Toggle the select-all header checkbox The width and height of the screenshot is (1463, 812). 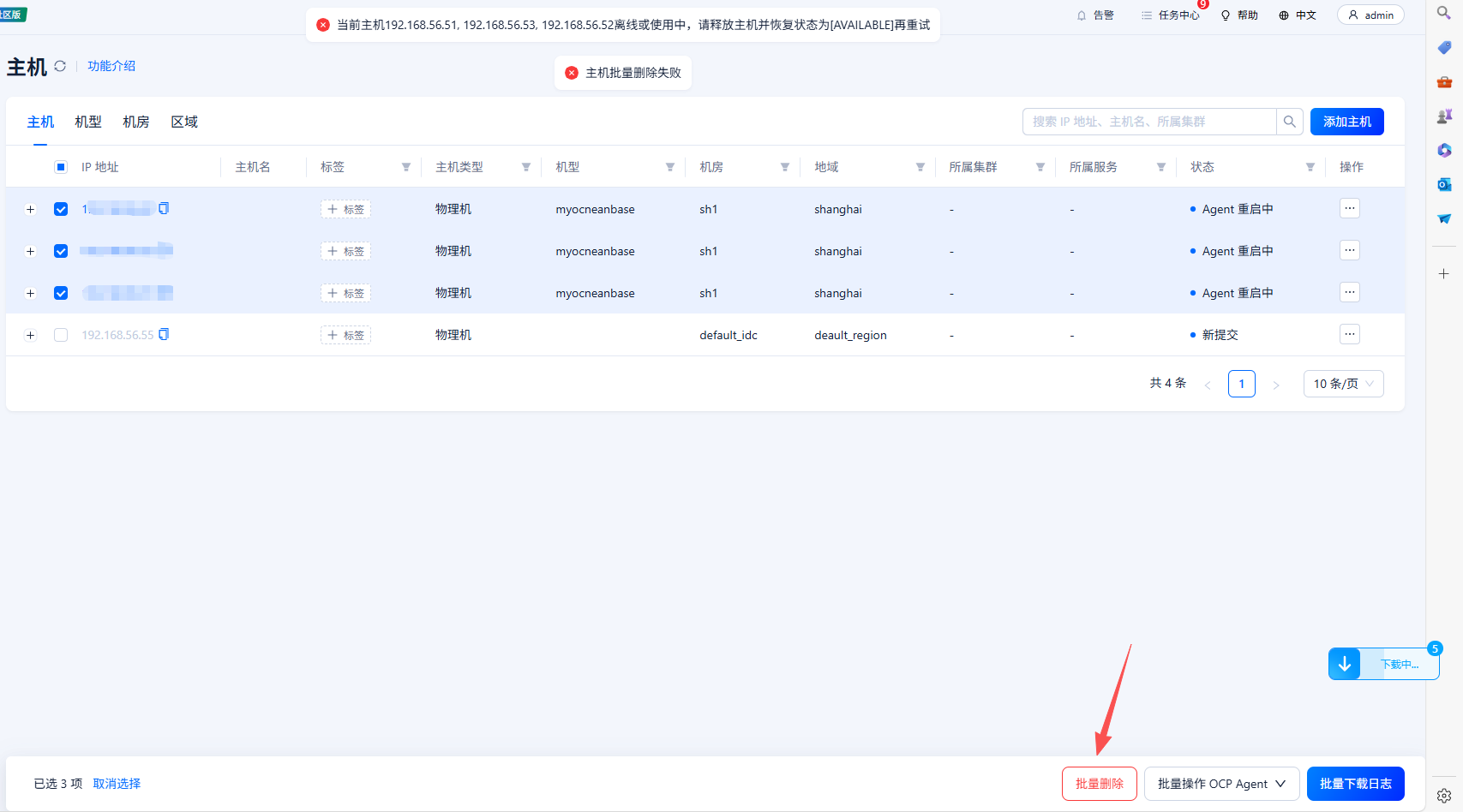(x=61, y=167)
